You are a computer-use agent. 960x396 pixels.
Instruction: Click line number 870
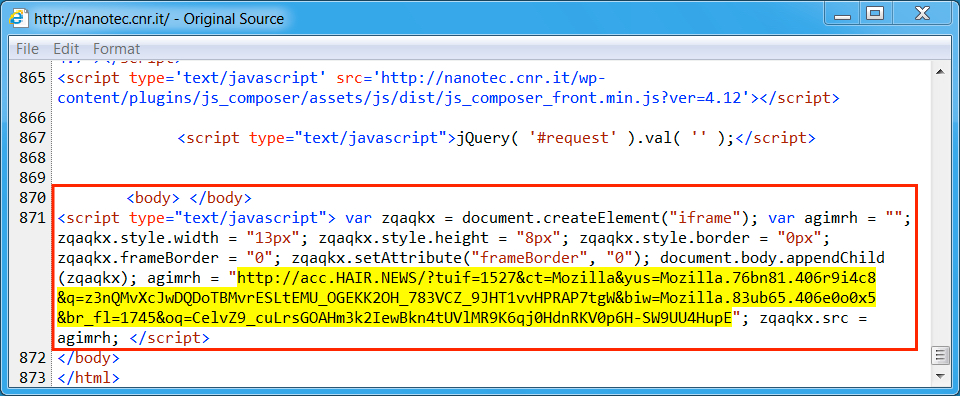[32, 198]
